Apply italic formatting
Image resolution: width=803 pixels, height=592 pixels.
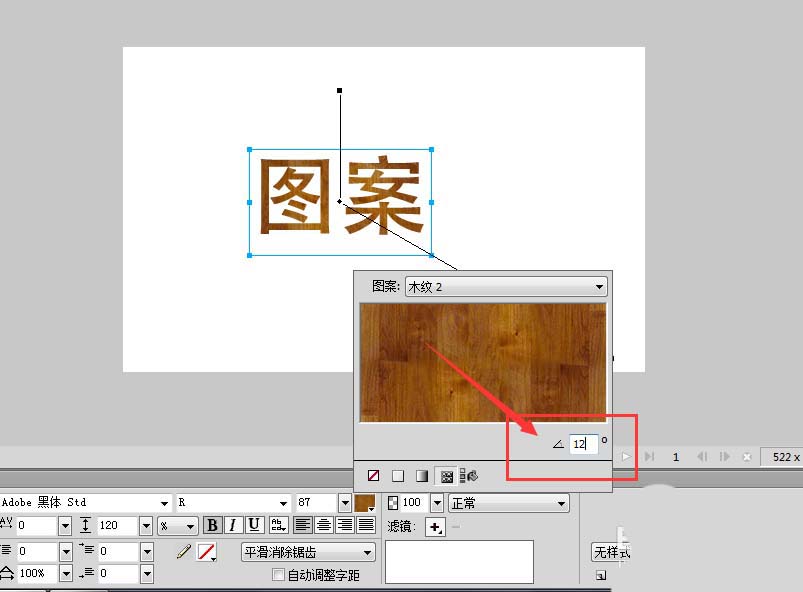pyautogui.click(x=233, y=524)
